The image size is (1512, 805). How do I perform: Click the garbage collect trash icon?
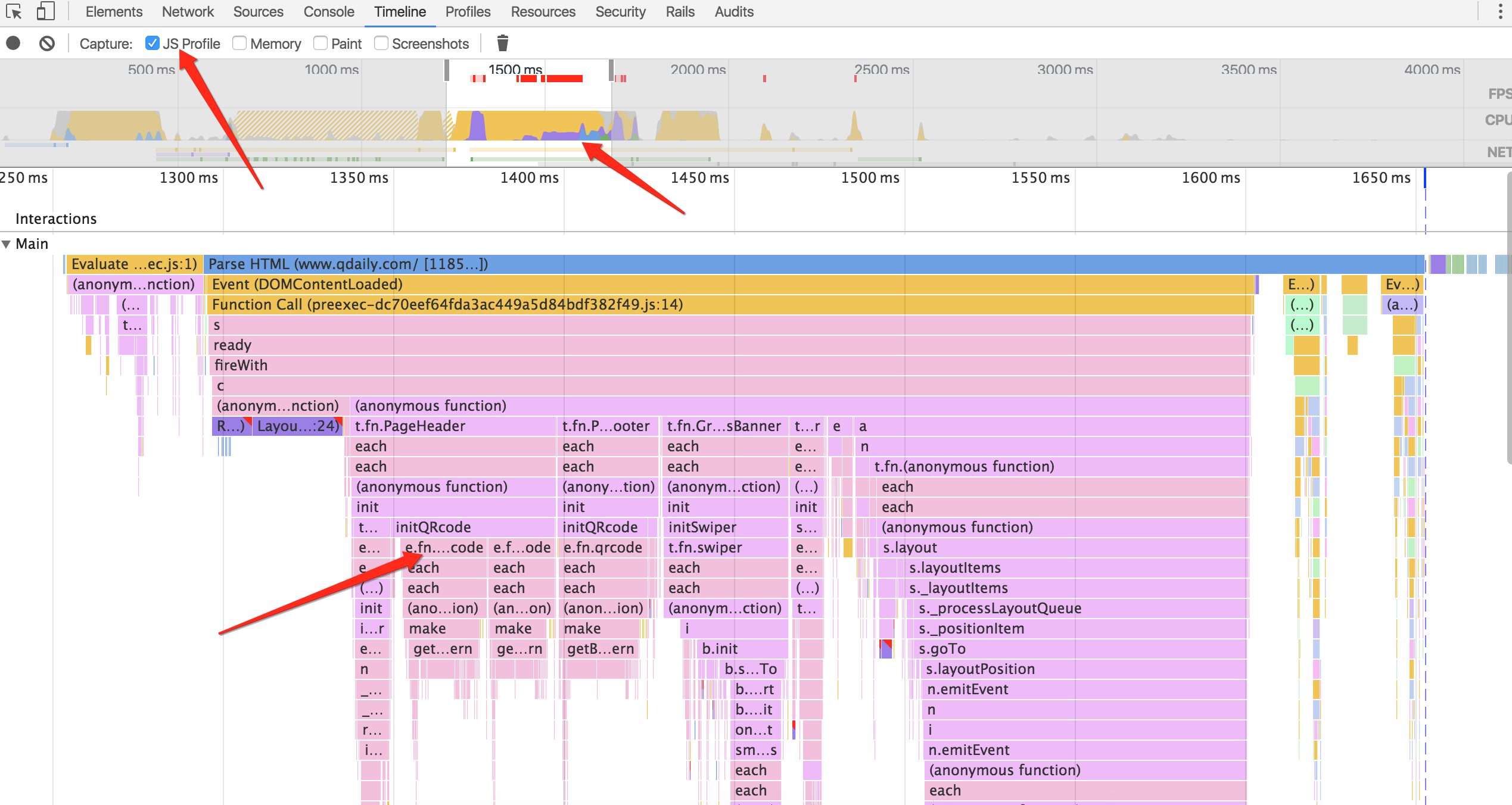pyautogui.click(x=502, y=43)
